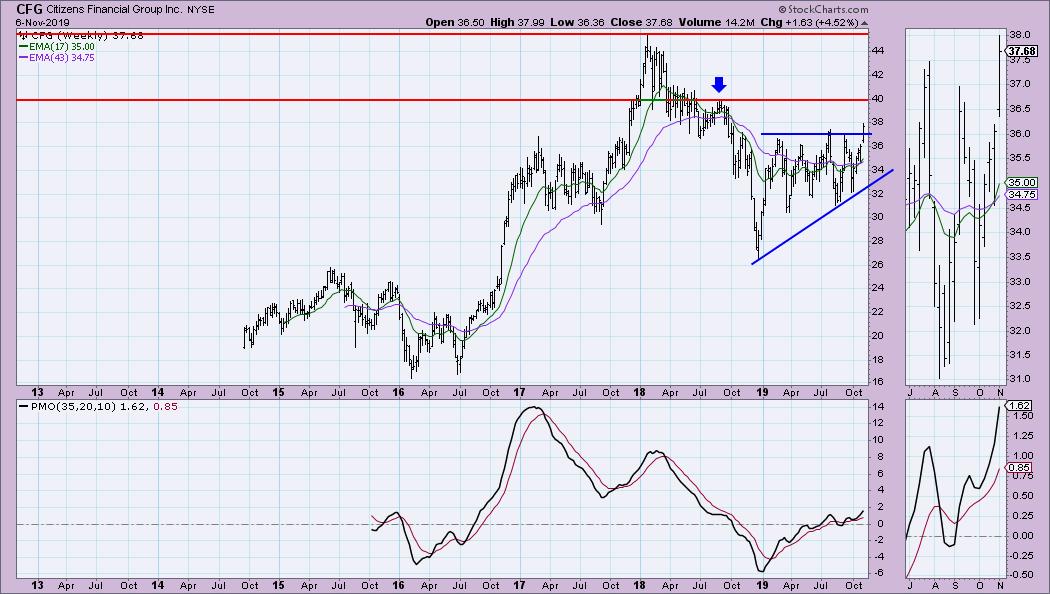Click the purple boxed 34.75 EMA tag
This screenshot has width=1050, height=594.
coord(1022,194)
